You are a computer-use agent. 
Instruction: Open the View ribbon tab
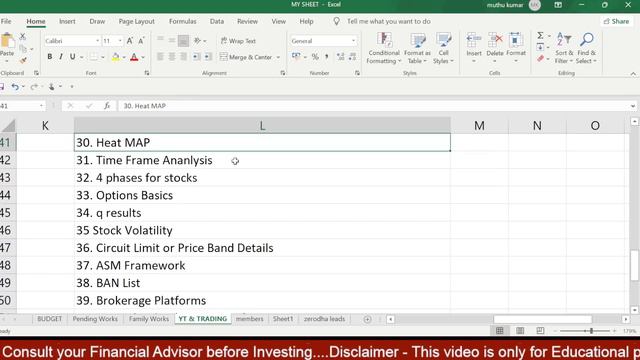click(278, 21)
